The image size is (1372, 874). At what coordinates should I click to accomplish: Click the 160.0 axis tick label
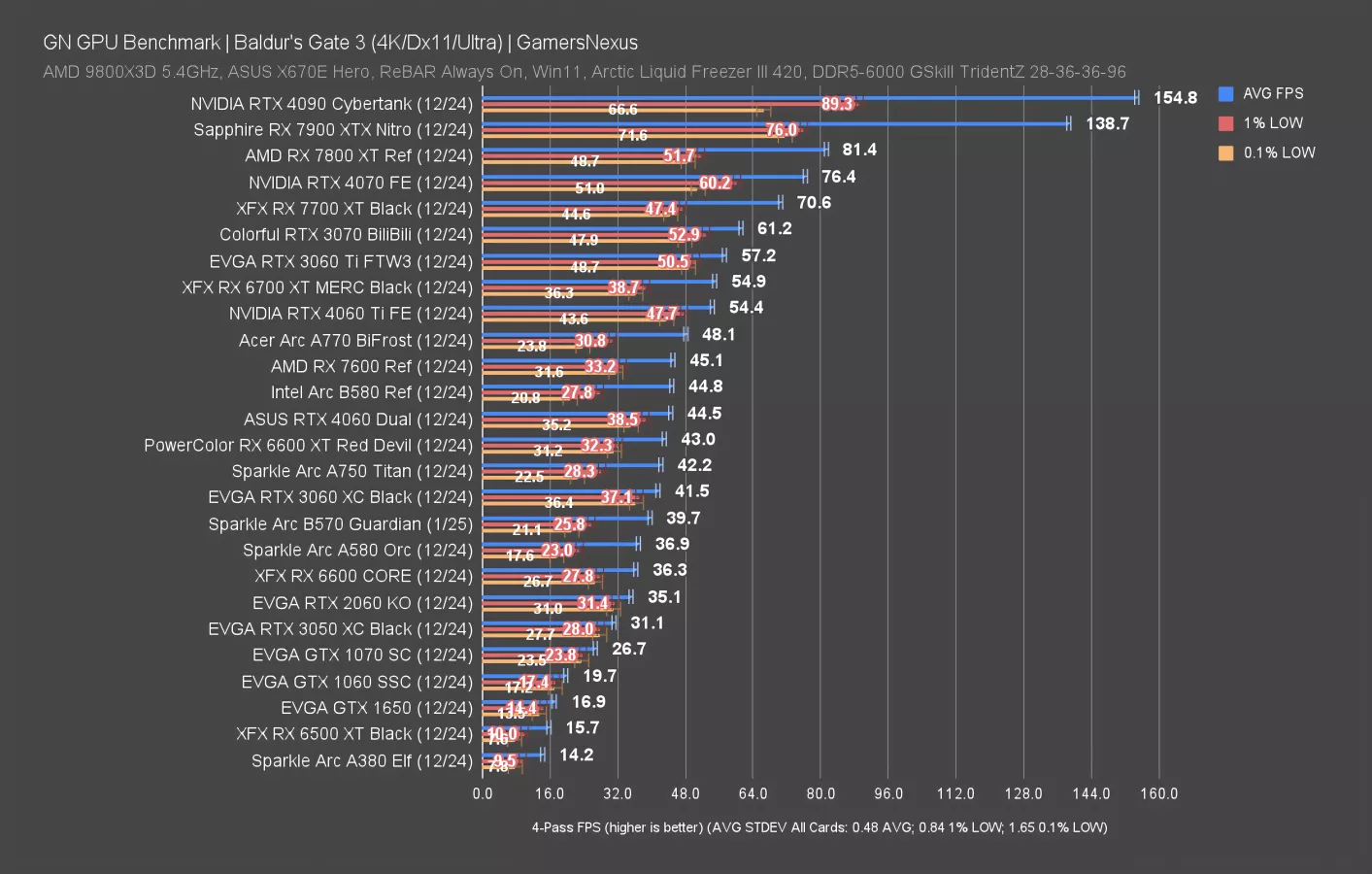[x=1158, y=793]
